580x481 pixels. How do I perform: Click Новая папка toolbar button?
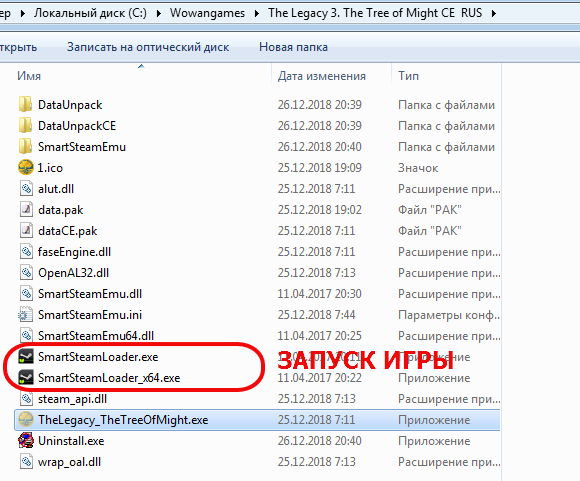(293, 47)
